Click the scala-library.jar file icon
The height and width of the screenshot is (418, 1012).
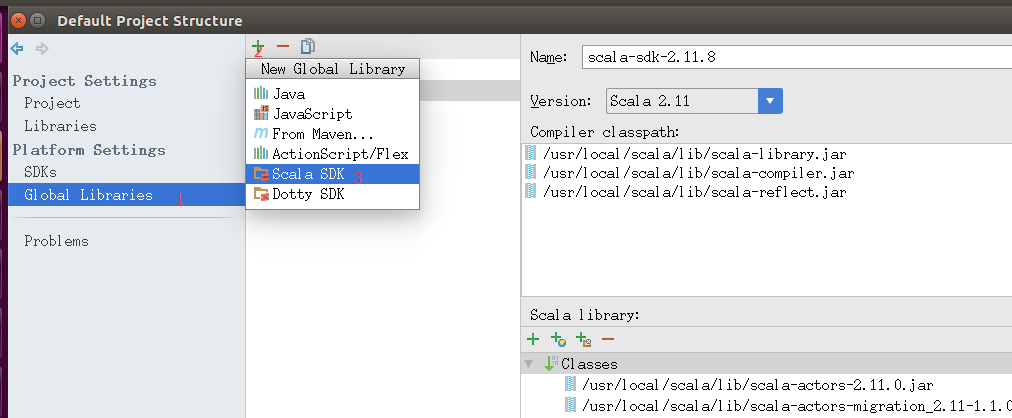pos(531,154)
